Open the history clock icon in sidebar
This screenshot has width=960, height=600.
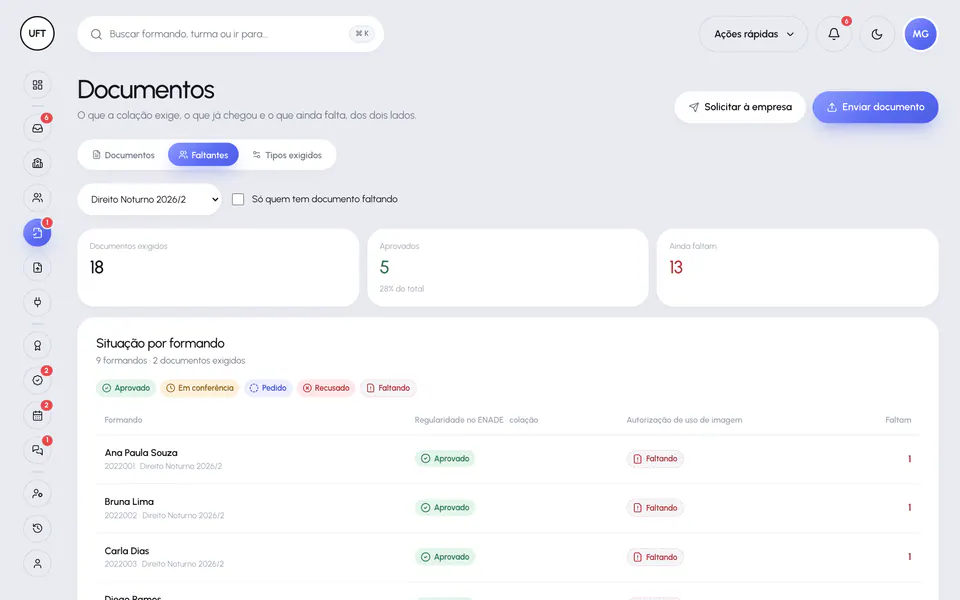tap(37, 528)
